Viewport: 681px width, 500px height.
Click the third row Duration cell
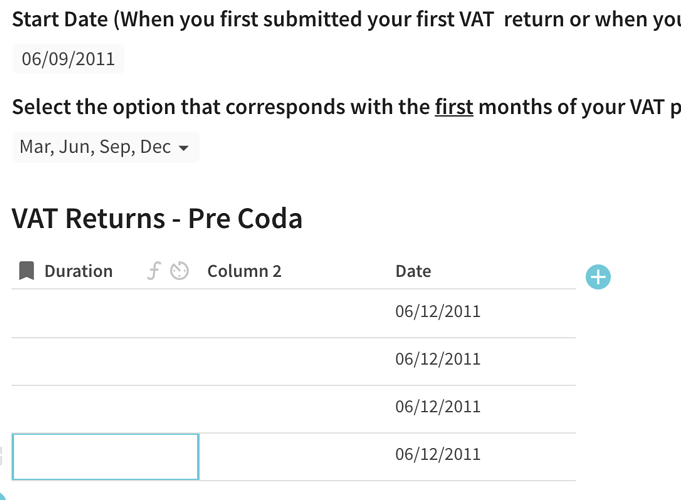coord(105,408)
